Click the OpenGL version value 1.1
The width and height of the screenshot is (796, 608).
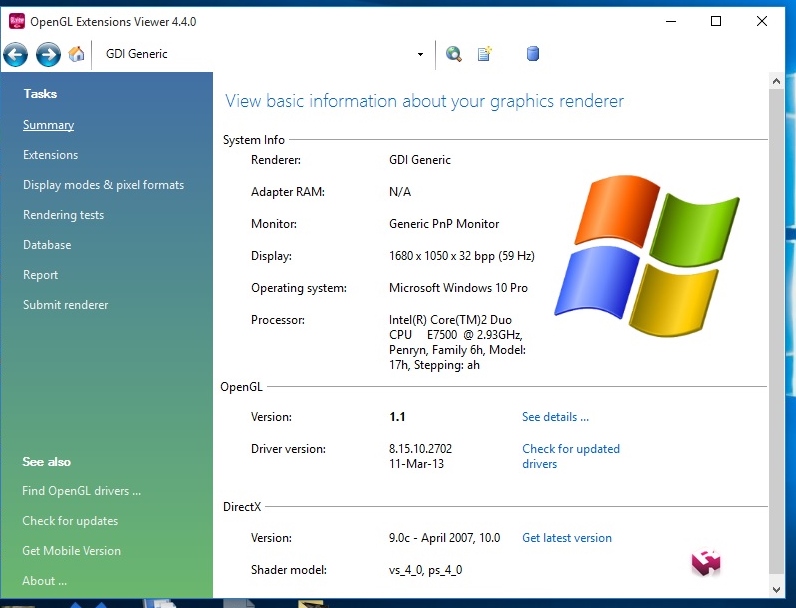(397, 417)
